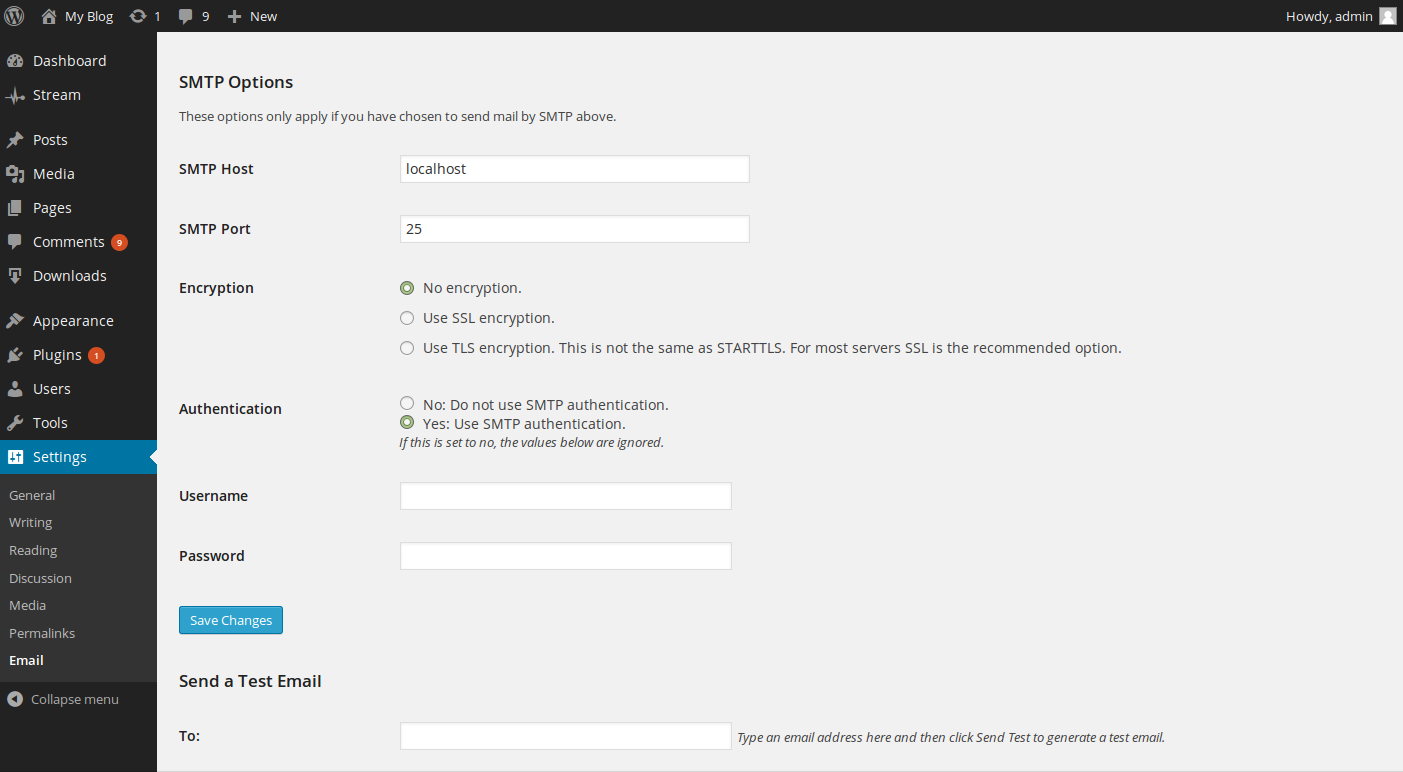Open Dashboard from the sidebar
1403x772 pixels.
(x=69, y=61)
